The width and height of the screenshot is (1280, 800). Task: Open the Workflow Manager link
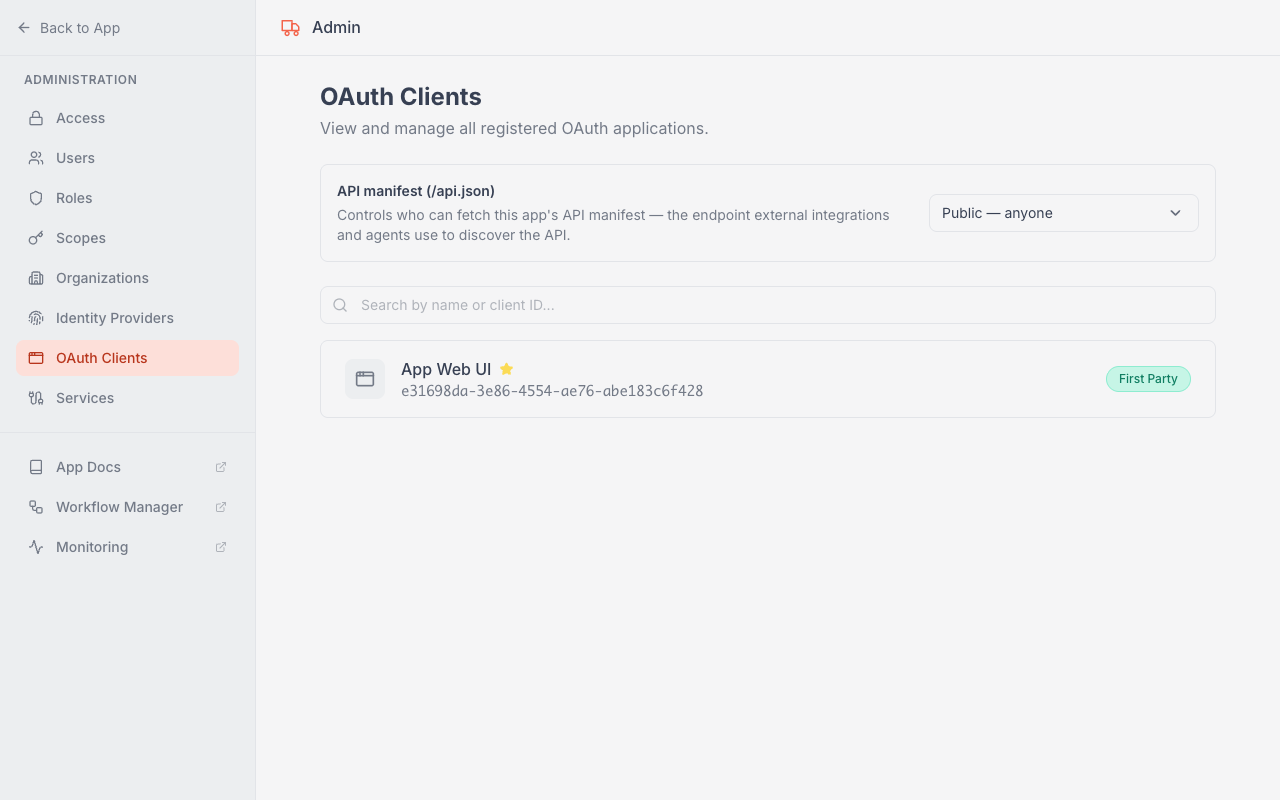coord(127,507)
